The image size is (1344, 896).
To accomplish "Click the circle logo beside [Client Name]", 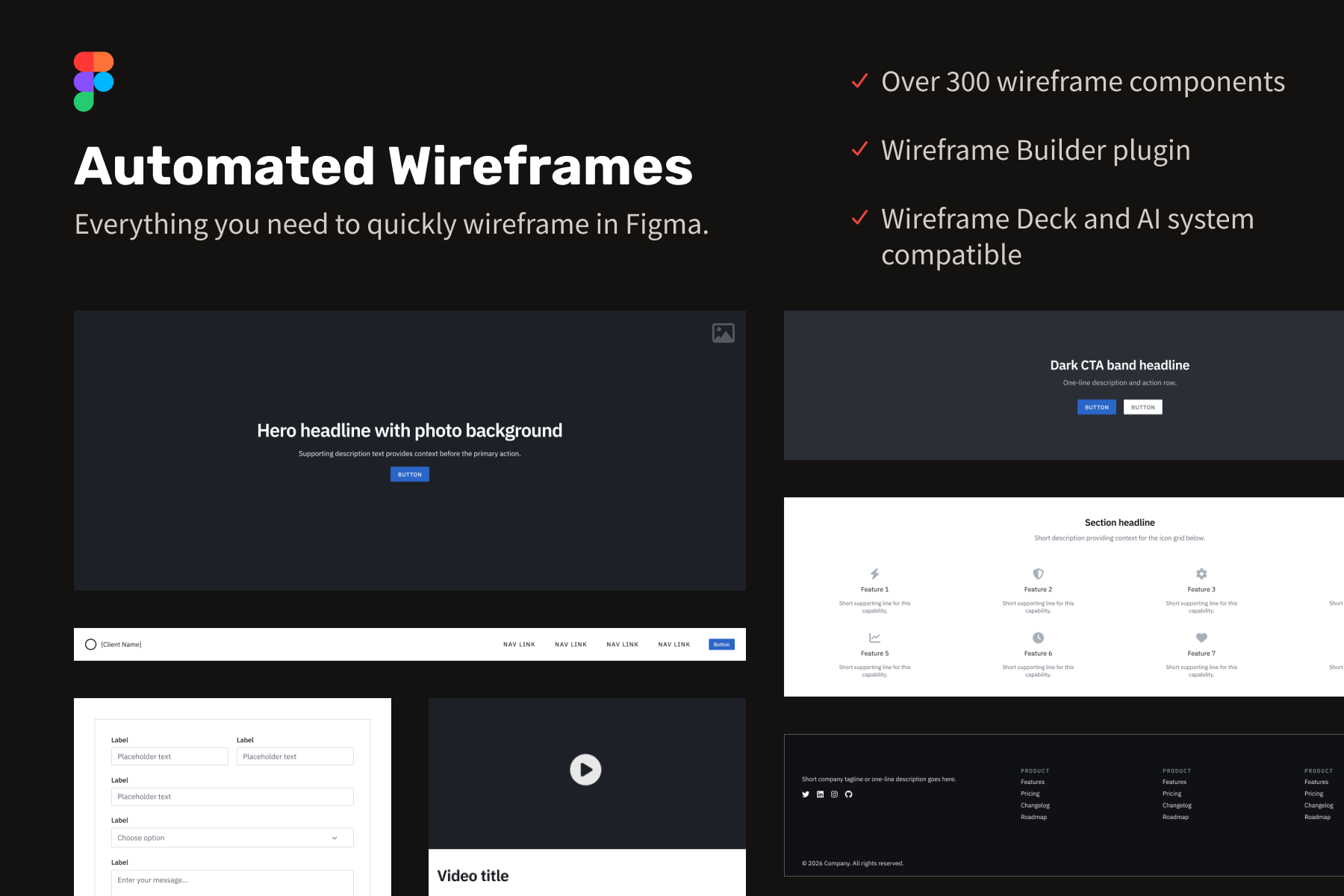I will [x=90, y=644].
